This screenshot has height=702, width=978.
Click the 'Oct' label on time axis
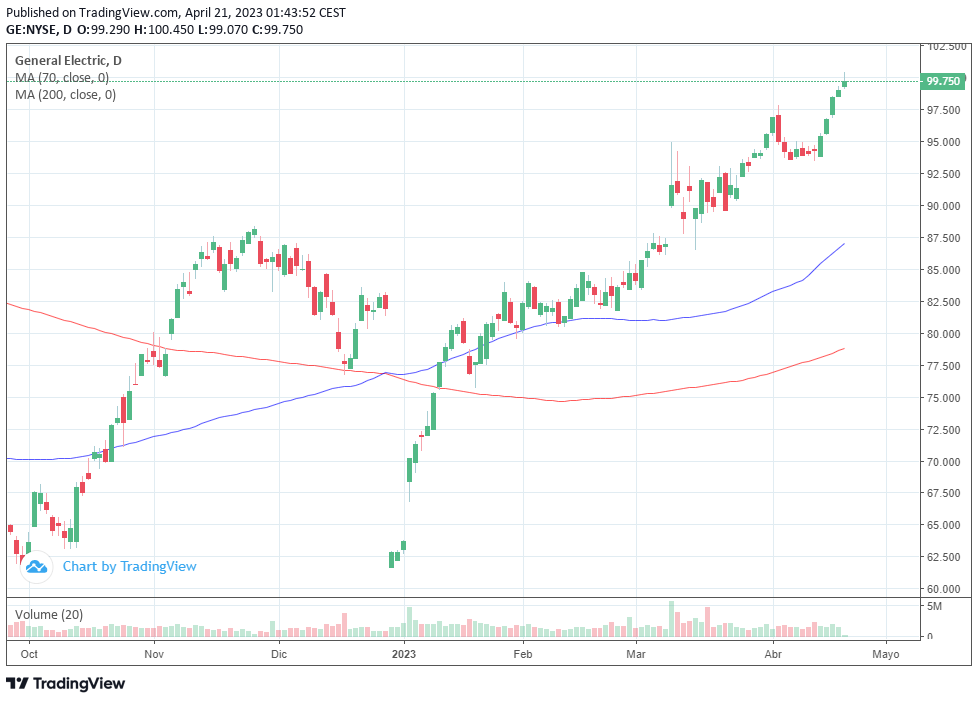[x=29, y=654]
